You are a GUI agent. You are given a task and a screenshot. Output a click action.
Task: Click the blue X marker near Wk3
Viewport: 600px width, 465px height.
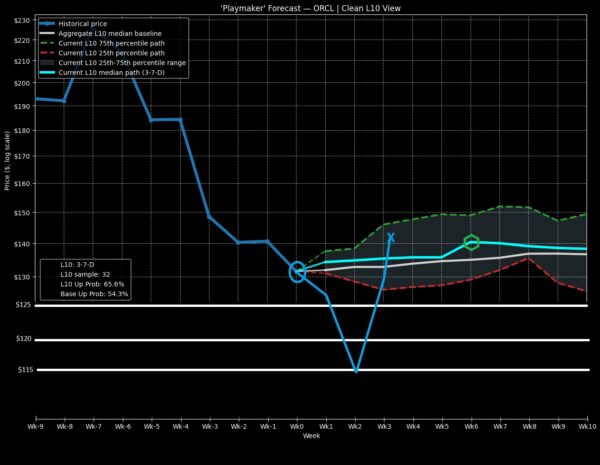click(x=391, y=238)
